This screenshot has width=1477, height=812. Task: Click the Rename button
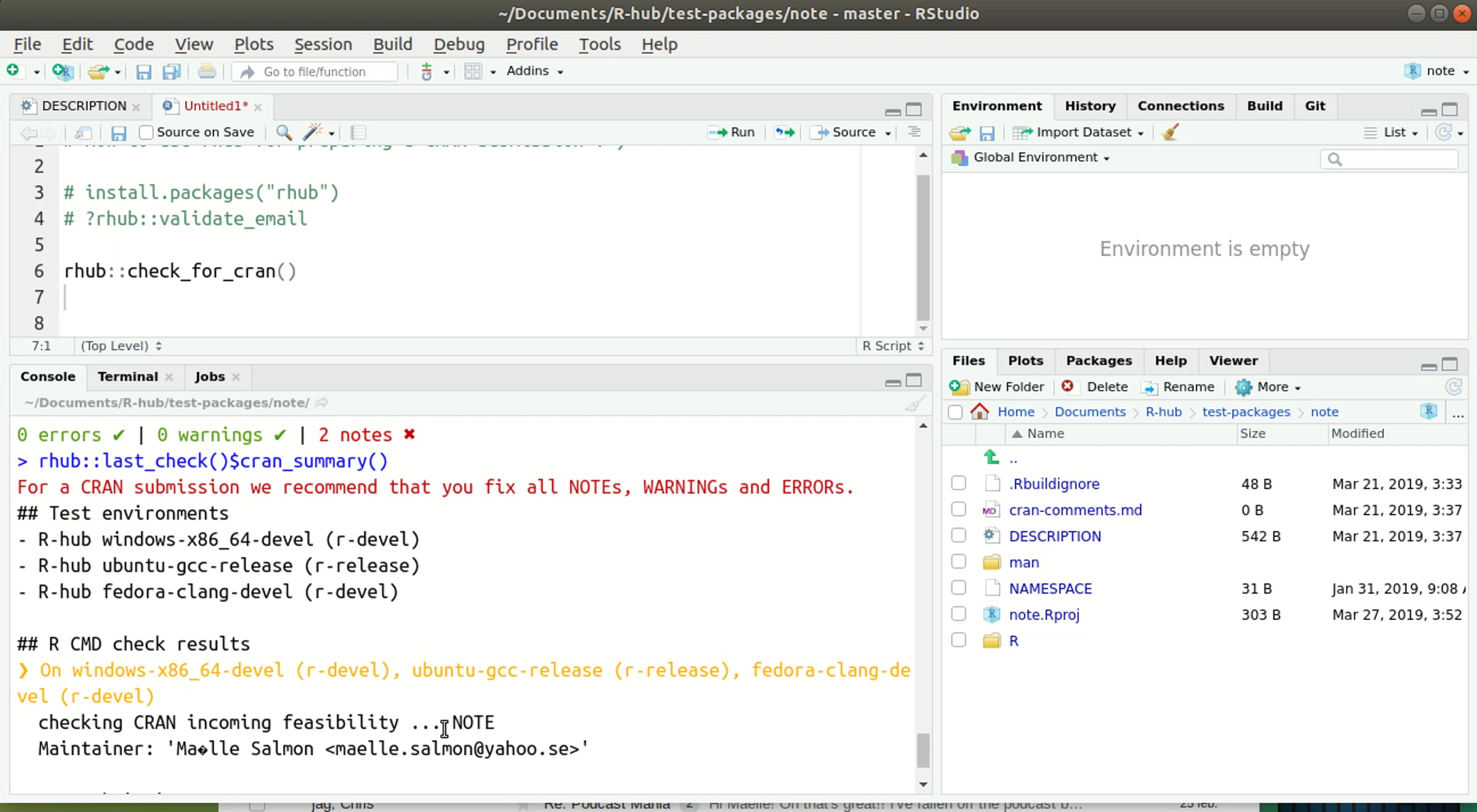(x=1178, y=387)
